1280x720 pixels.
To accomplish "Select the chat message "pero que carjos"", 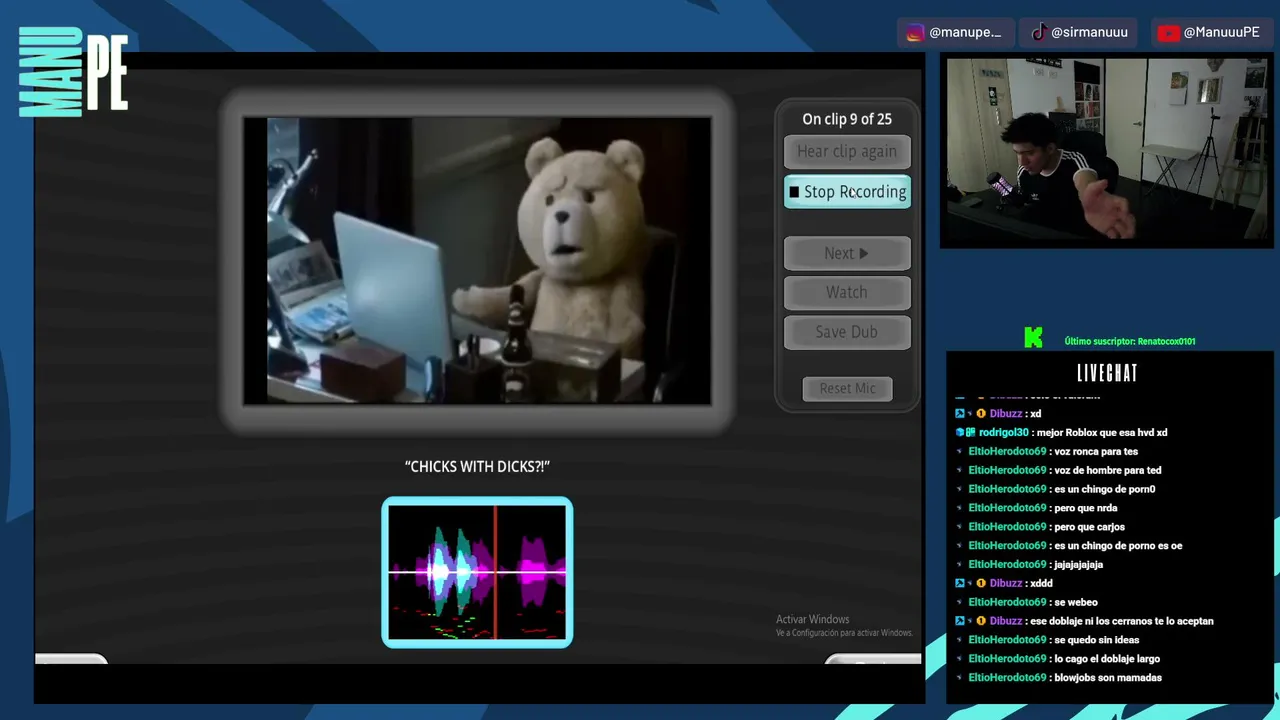I will pyautogui.click(x=1089, y=527).
